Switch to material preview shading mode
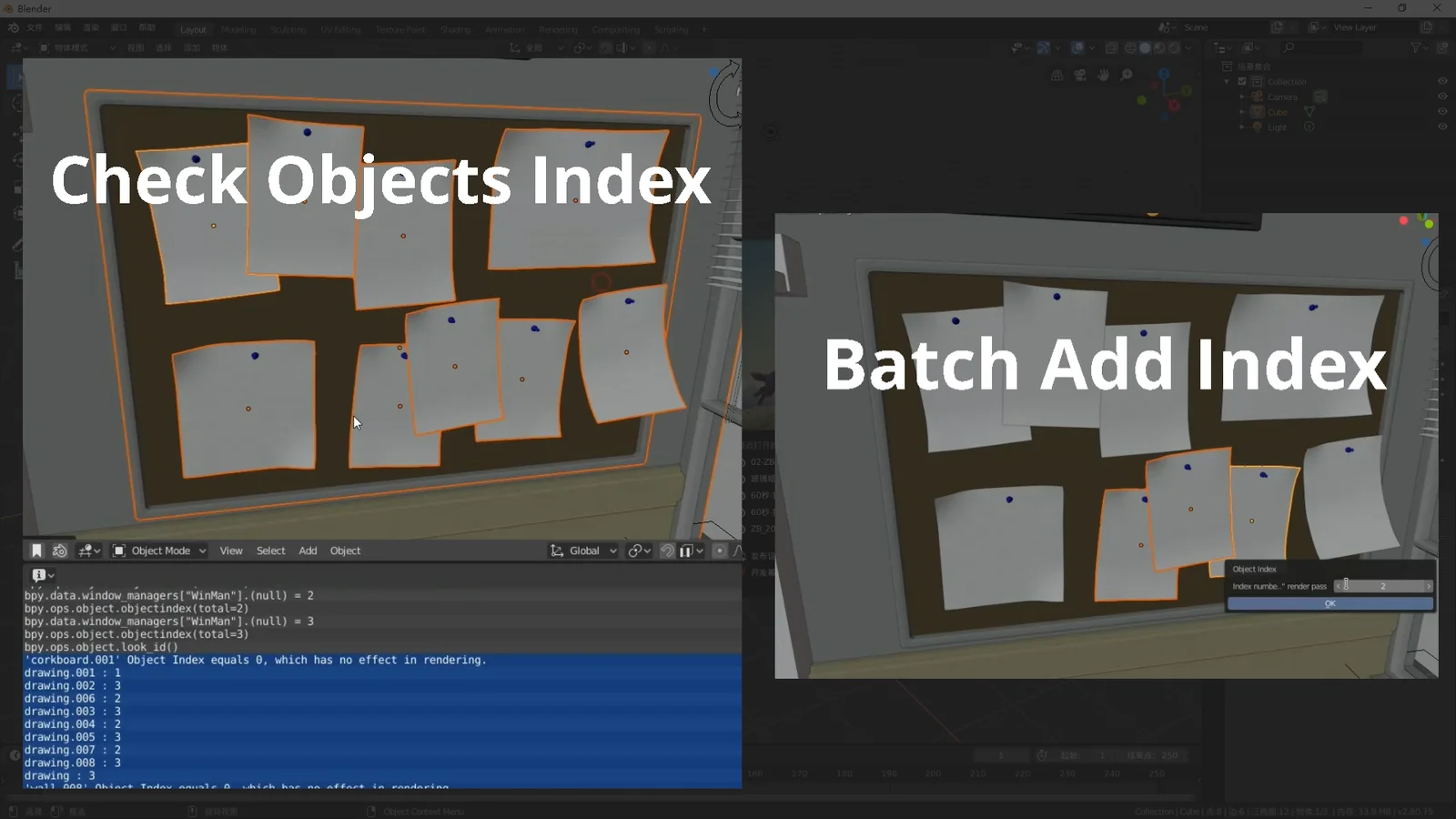 [x=1158, y=48]
